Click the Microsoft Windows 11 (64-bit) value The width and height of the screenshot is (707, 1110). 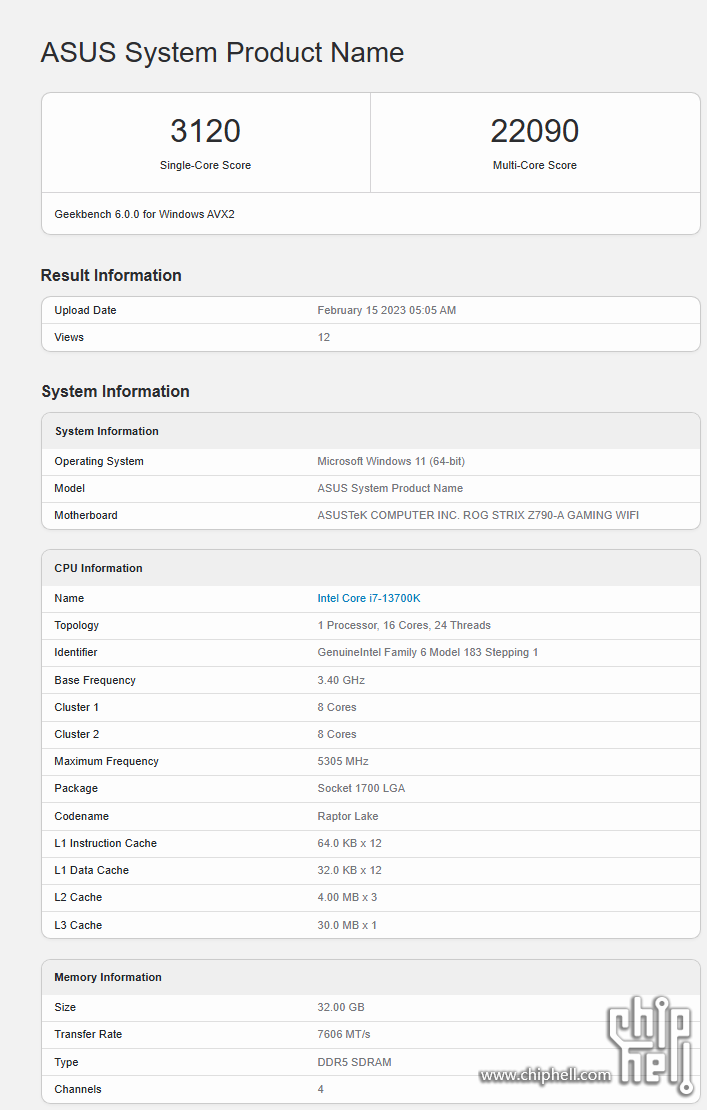(391, 462)
